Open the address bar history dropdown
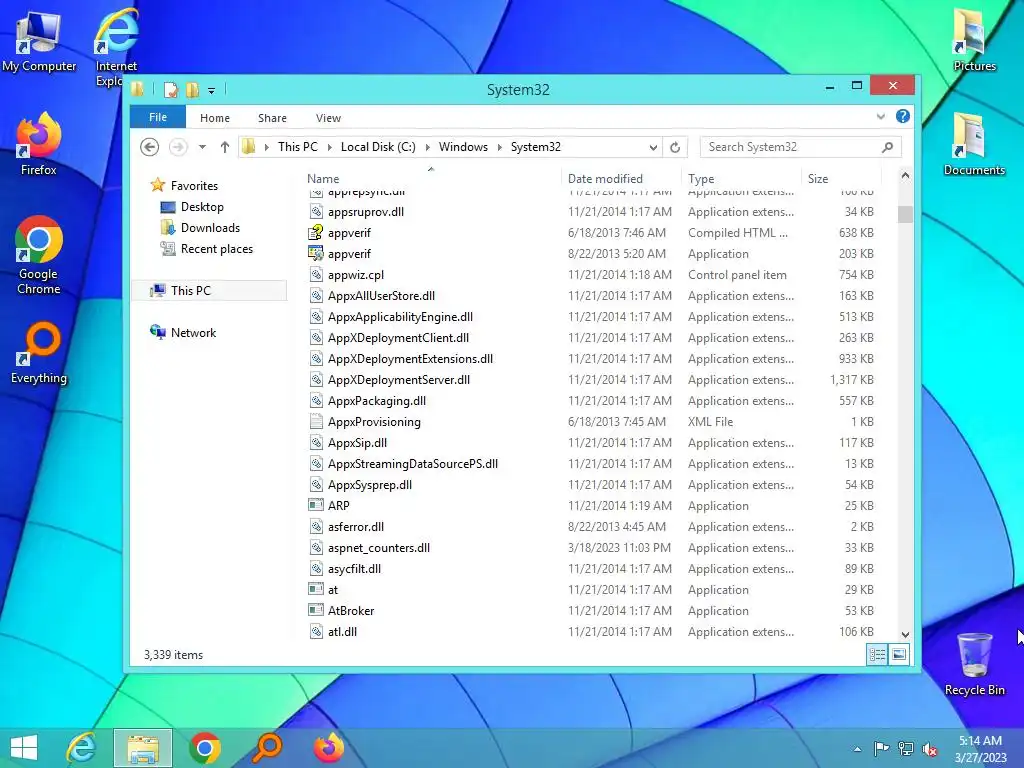 (x=653, y=148)
